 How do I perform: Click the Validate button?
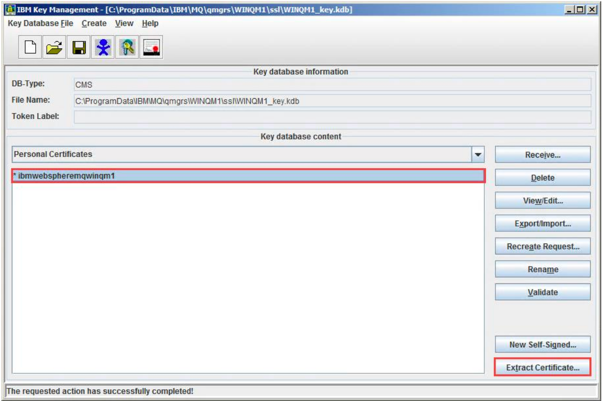pyautogui.click(x=543, y=292)
